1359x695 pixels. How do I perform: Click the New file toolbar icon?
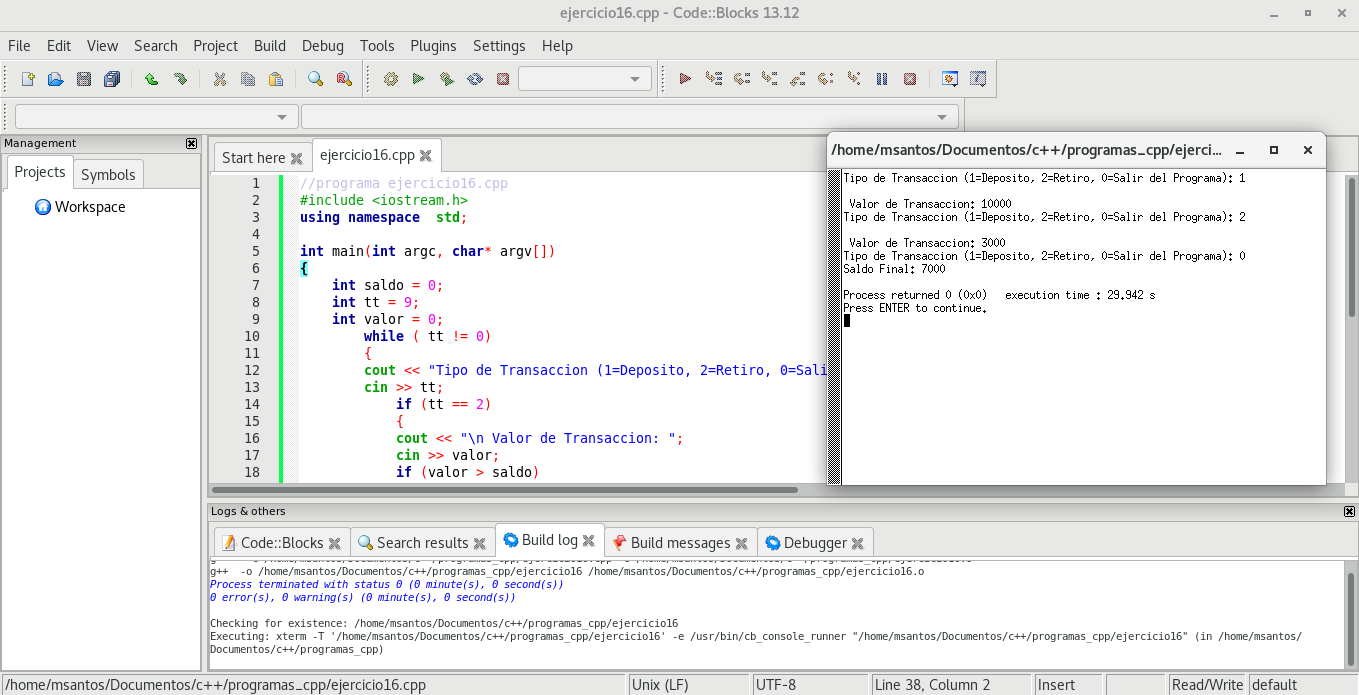pos(28,79)
